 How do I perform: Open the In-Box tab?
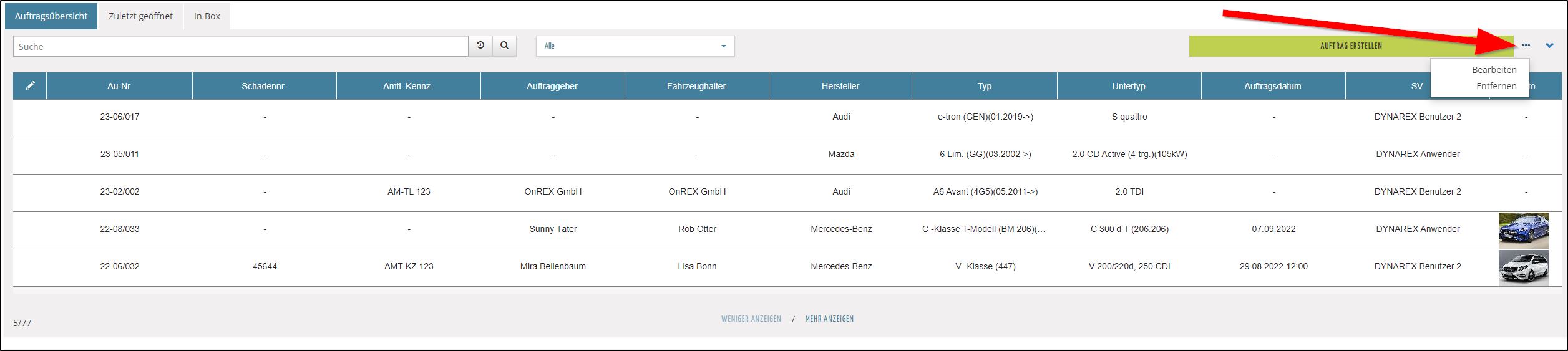click(207, 16)
